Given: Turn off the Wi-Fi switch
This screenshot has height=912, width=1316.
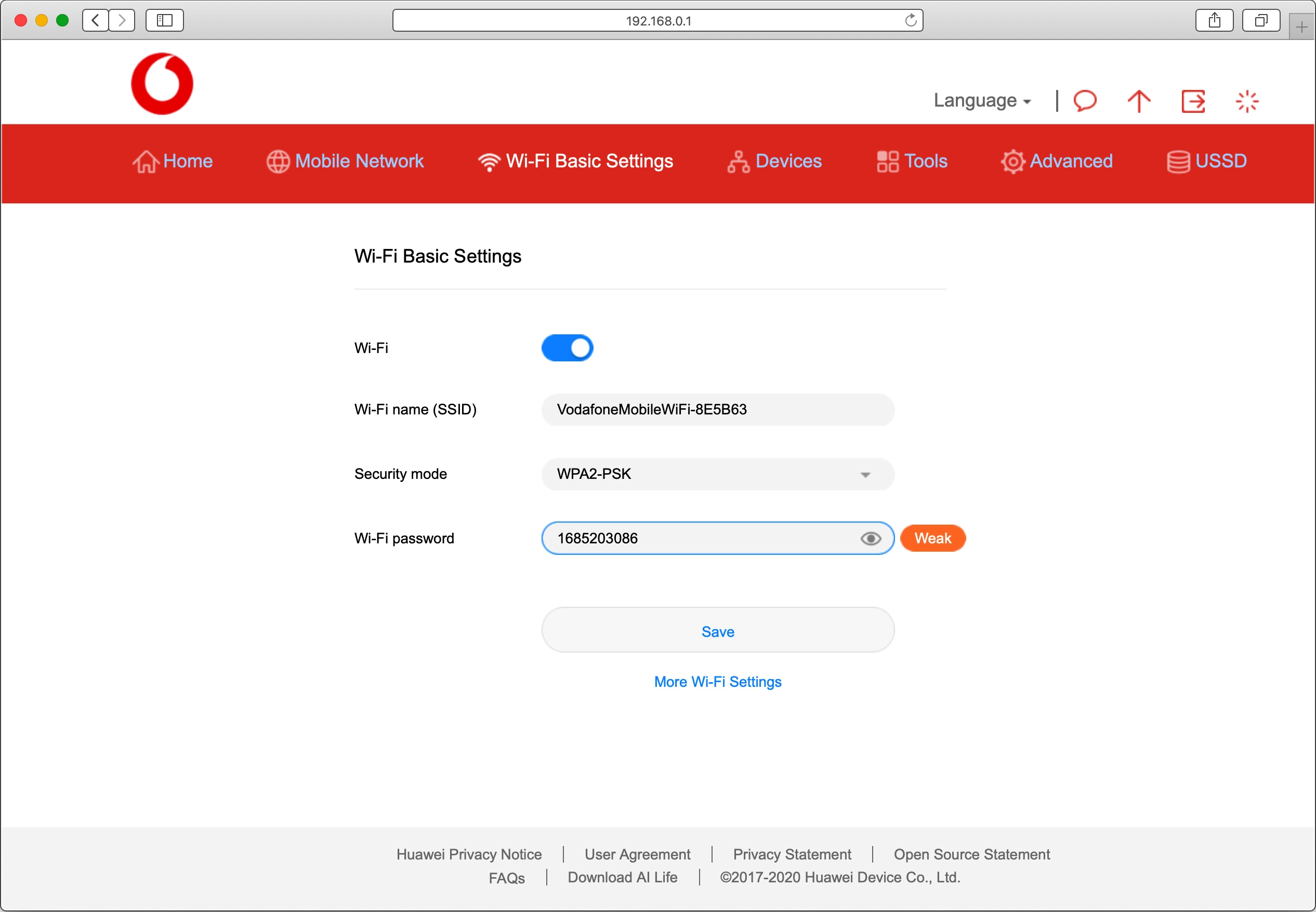Looking at the screenshot, I should coord(567,348).
